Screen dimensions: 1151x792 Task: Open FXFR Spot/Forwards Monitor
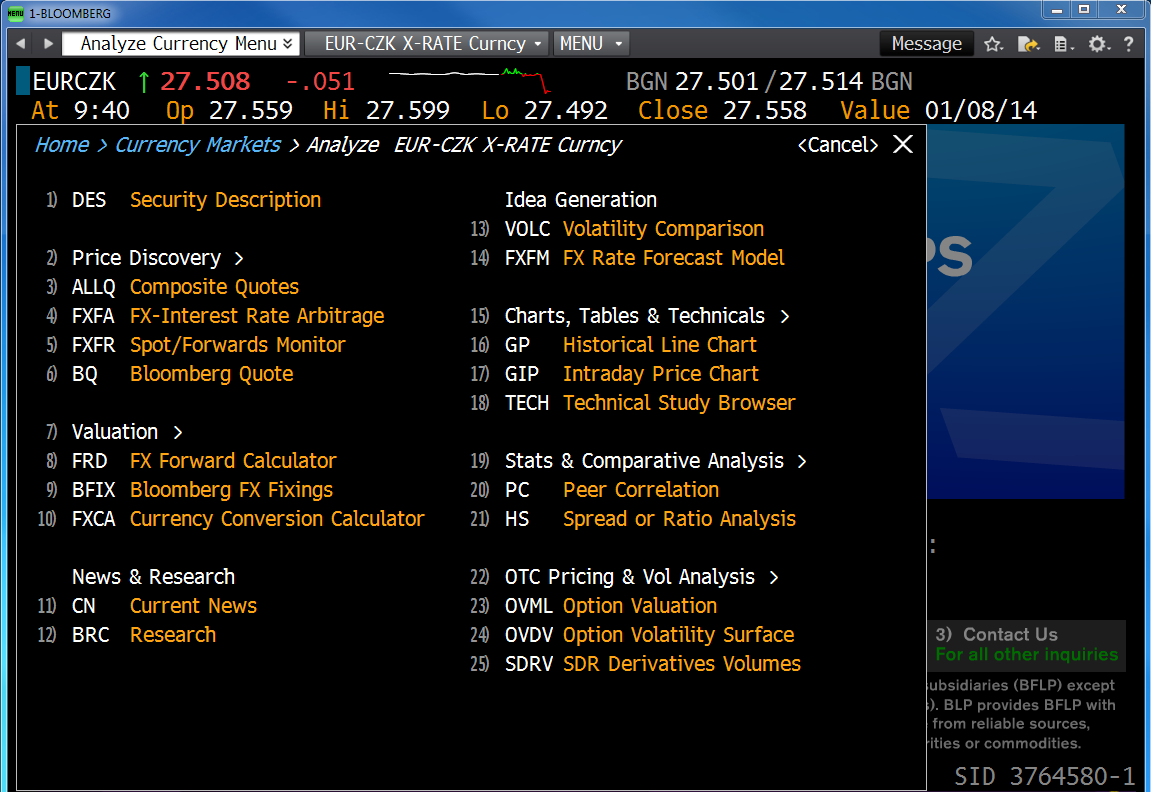point(208,345)
